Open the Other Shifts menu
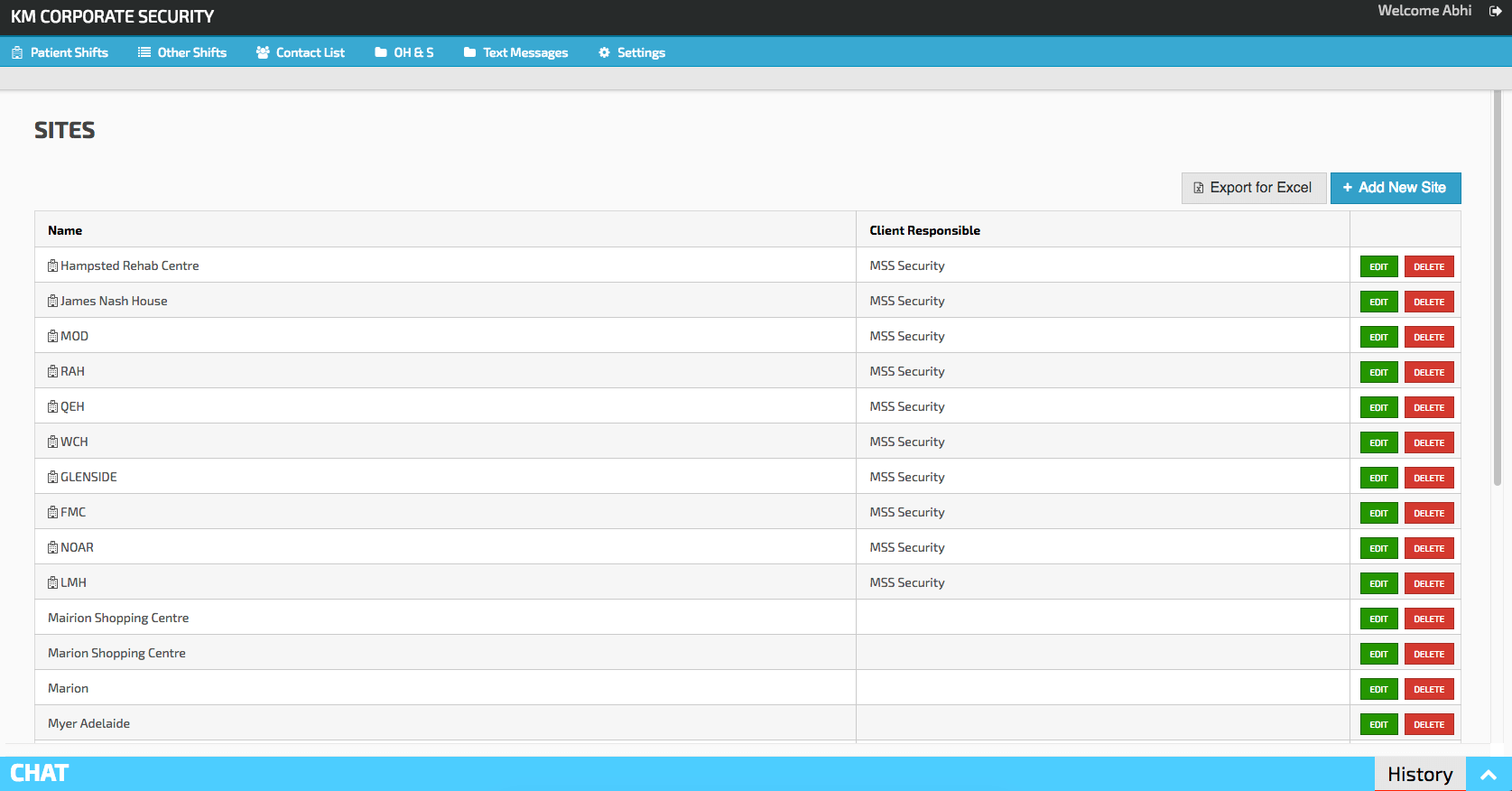This screenshot has width=1512, height=791. (182, 52)
